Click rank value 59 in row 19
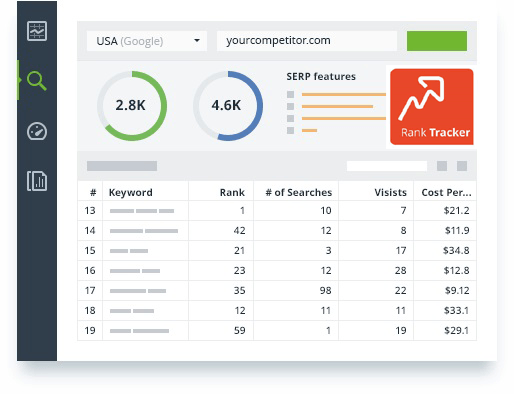The height and width of the screenshot is (394, 514). click(x=239, y=330)
